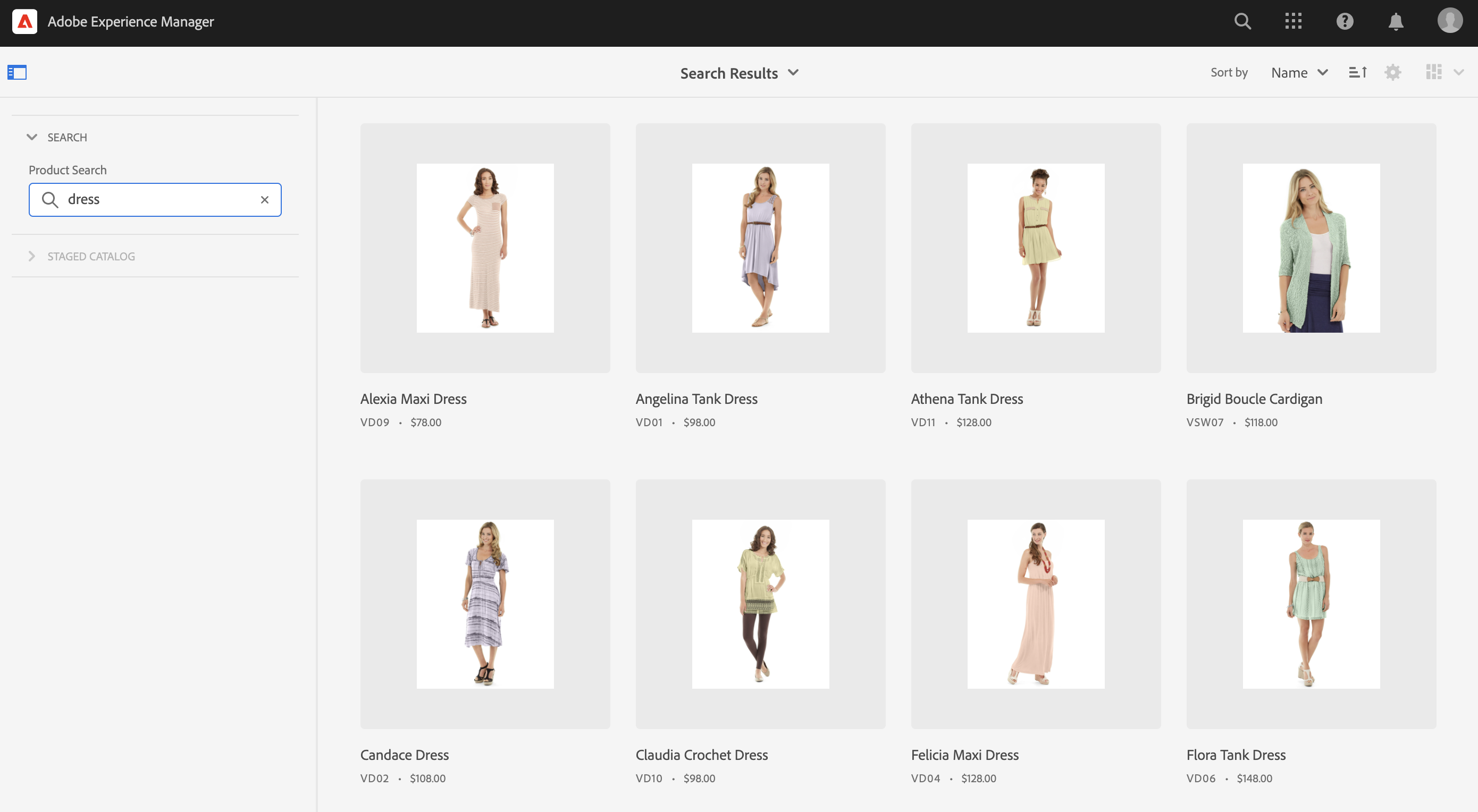Open the Sort by Name dropdown
Screen dimensions: 1478x812
click(1299, 73)
